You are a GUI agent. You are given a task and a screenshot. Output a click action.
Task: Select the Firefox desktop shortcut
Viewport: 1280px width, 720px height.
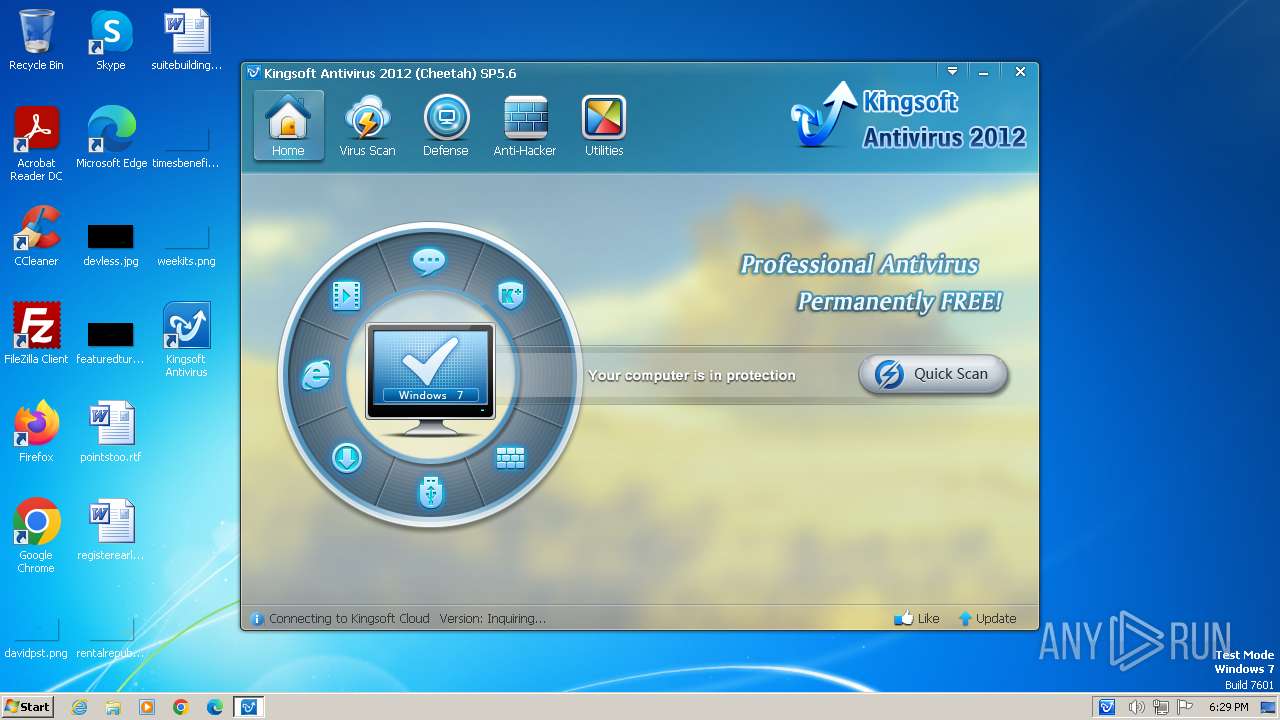coord(36,432)
